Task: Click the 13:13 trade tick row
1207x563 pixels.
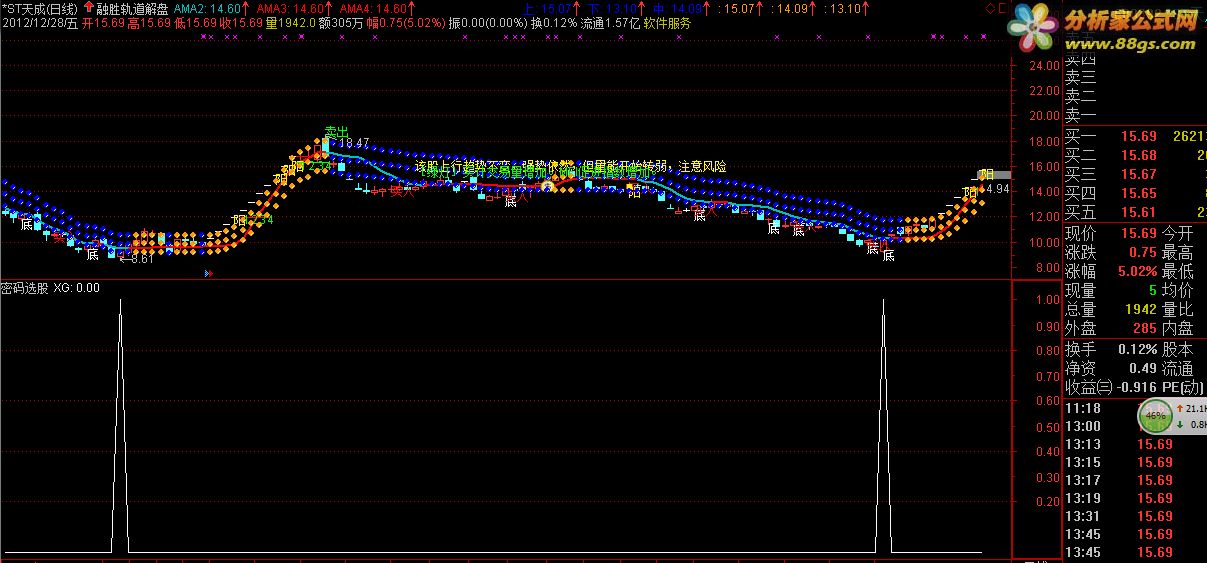Action: [x=1135, y=444]
